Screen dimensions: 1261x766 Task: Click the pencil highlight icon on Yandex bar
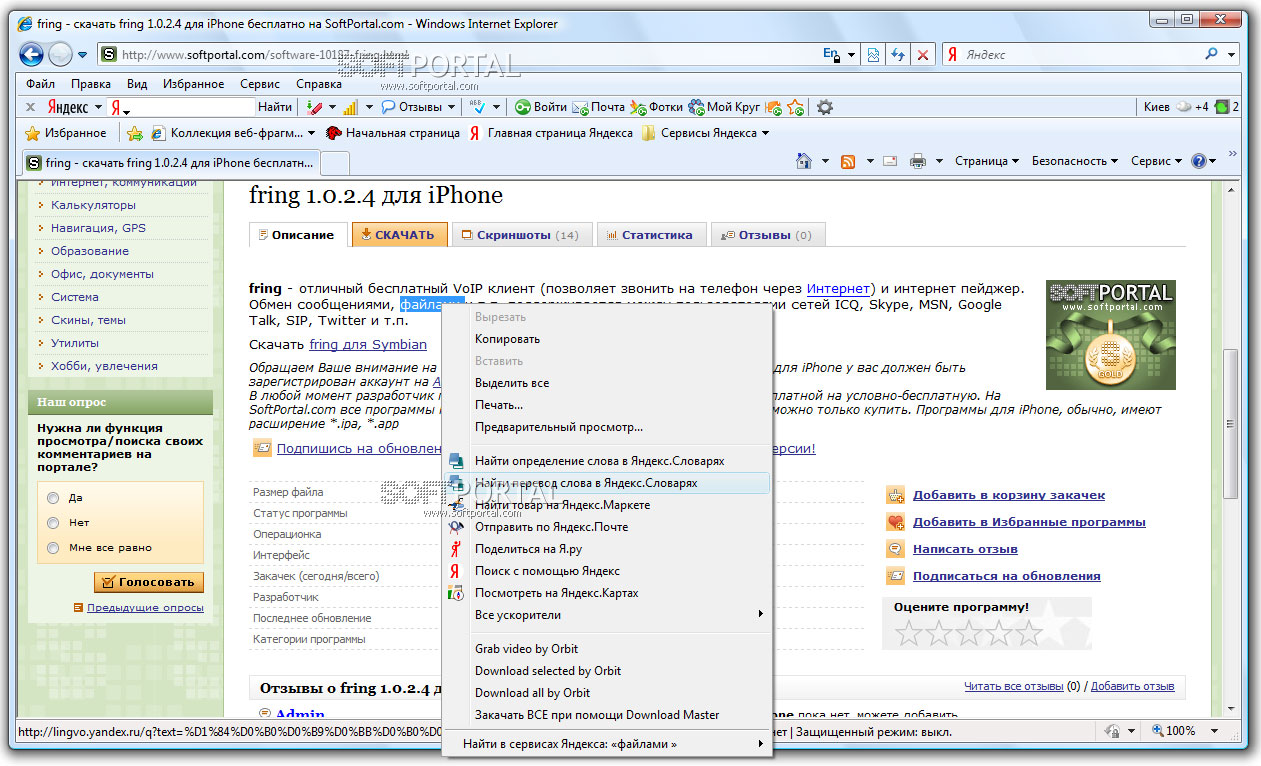pos(315,107)
